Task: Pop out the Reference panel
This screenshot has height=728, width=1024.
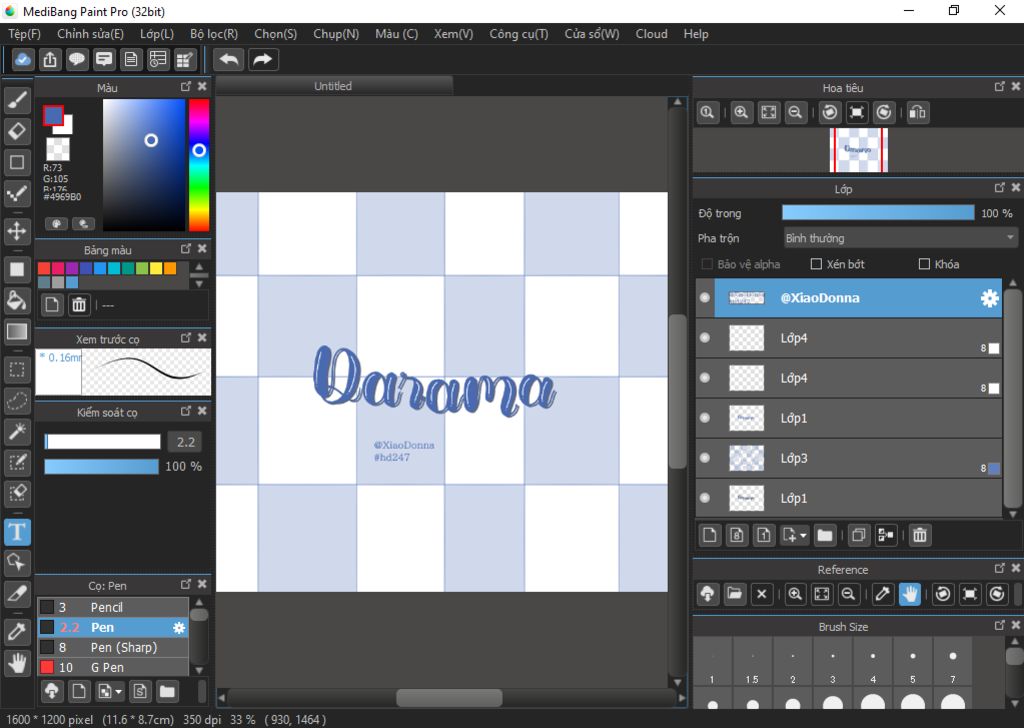Action: pyautogui.click(x=1000, y=569)
